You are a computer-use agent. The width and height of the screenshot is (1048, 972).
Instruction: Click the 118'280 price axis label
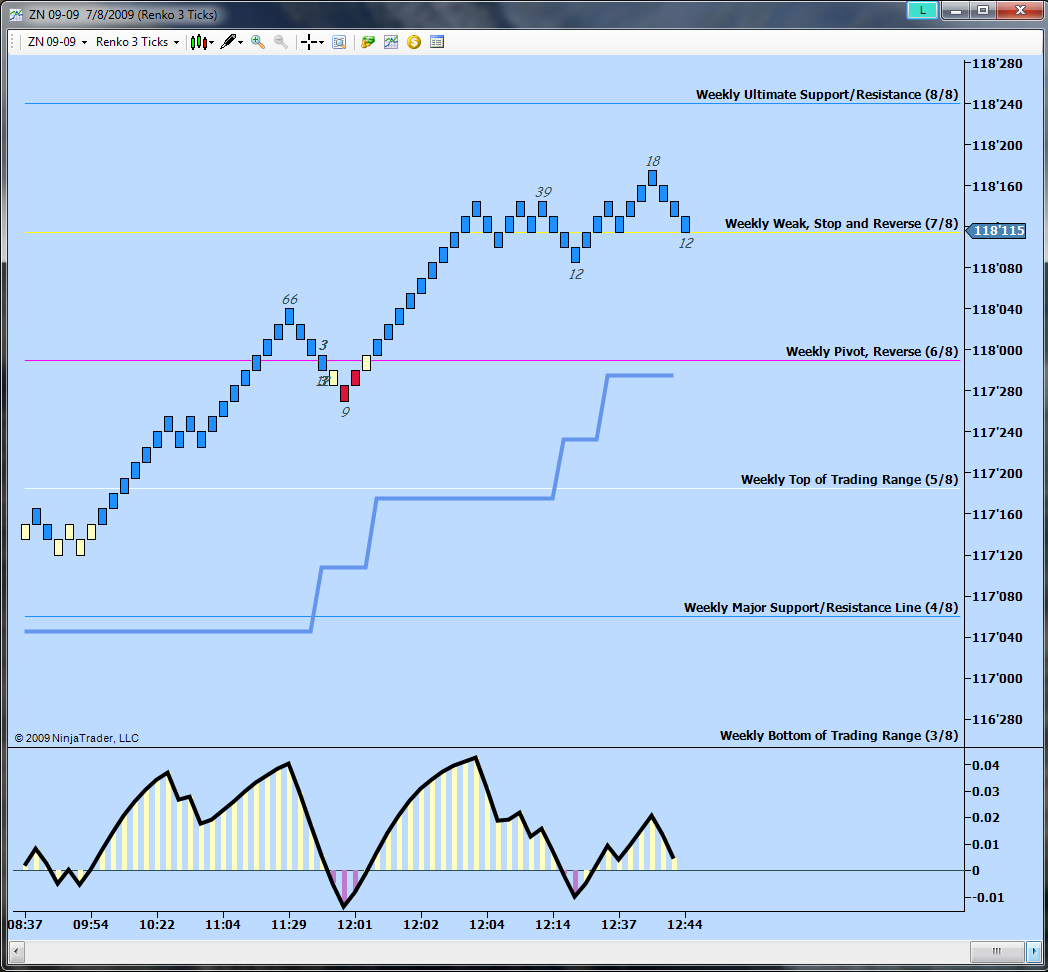(997, 64)
